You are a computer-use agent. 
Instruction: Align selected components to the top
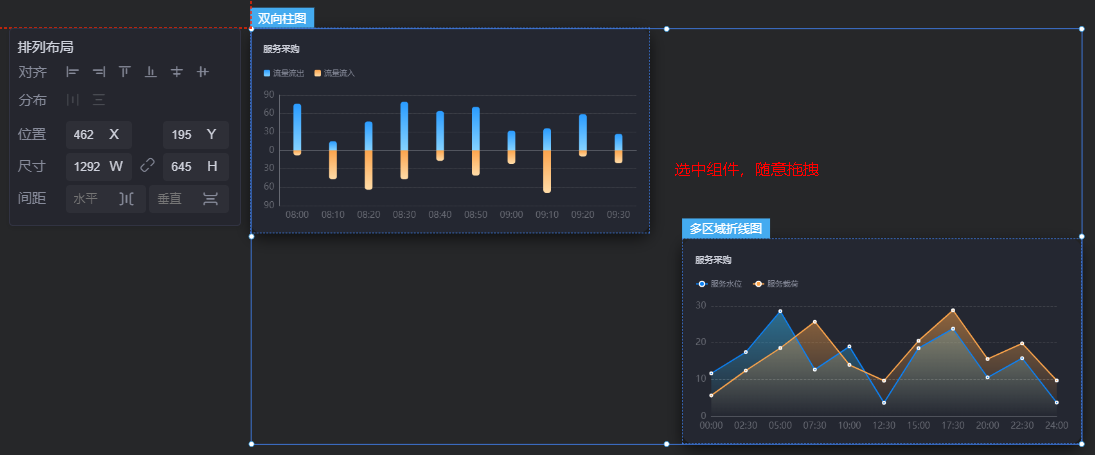pyautogui.click(x=124, y=71)
